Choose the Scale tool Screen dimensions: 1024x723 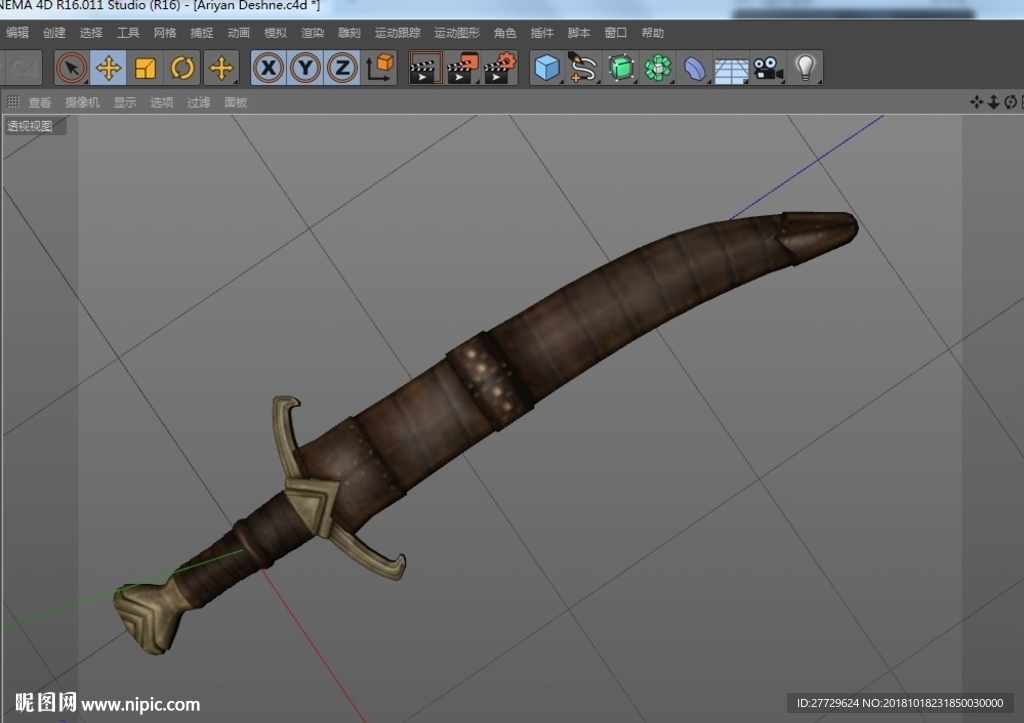(145, 68)
